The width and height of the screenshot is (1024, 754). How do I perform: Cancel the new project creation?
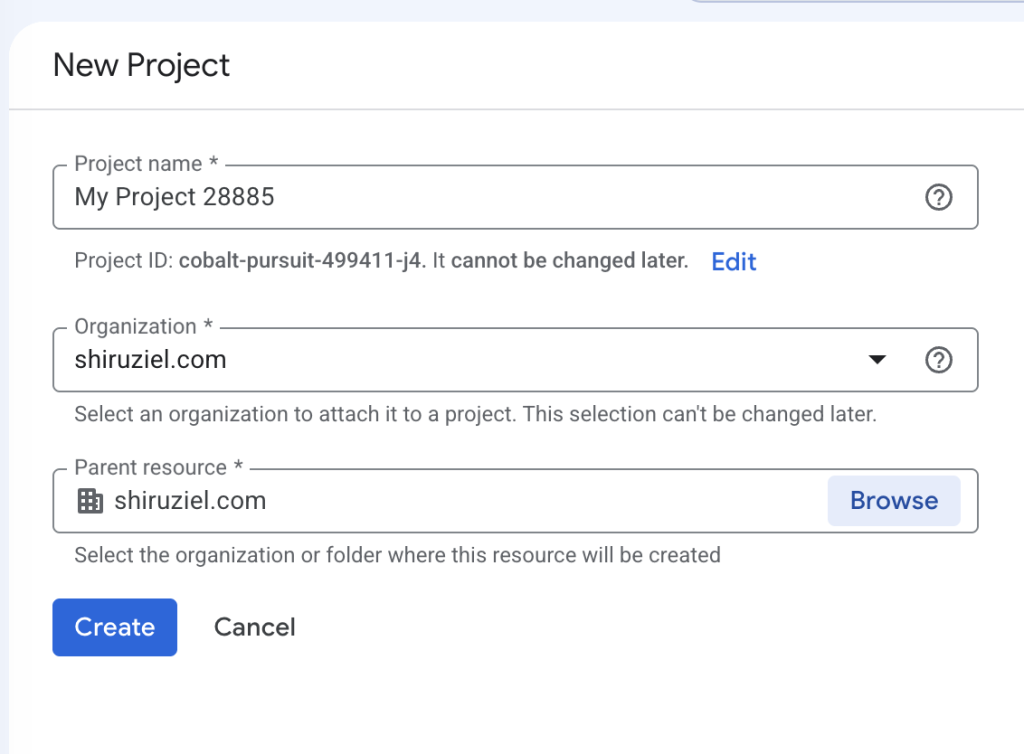coord(255,627)
